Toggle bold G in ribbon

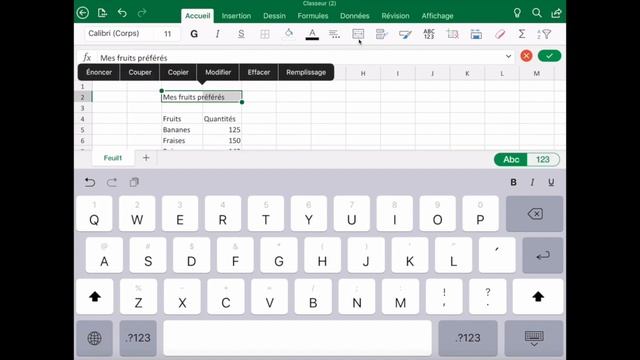194,34
